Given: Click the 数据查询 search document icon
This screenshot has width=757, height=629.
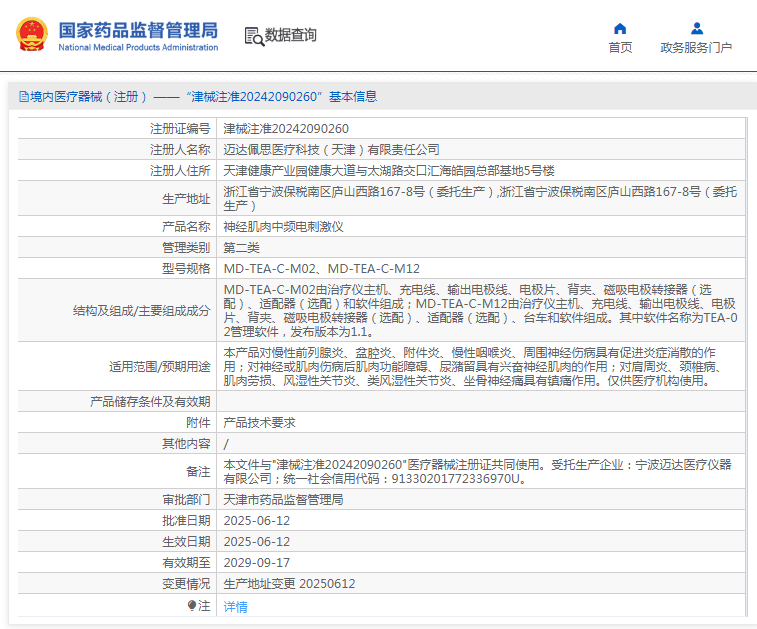Looking at the screenshot, I should tap(254, 36).
